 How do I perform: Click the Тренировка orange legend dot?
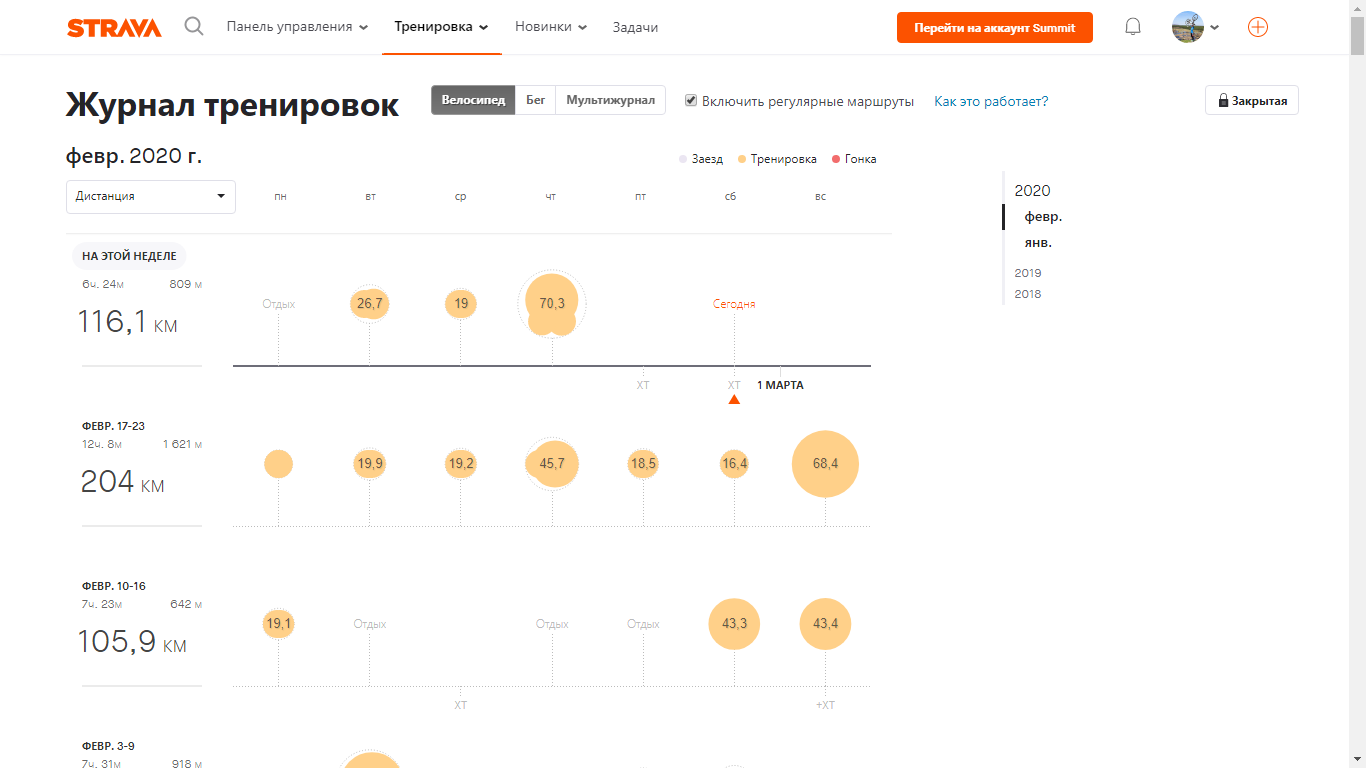coord(742,159)
